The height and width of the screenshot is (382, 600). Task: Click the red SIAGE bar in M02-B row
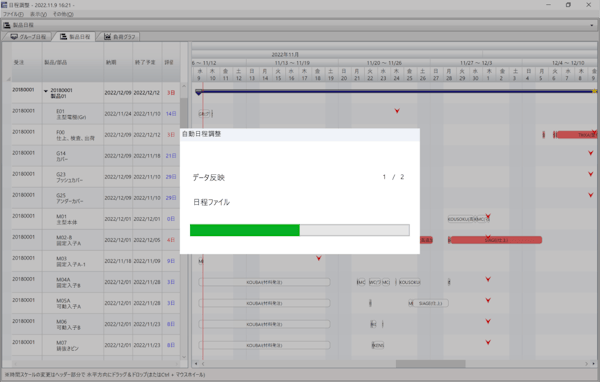(x=496, y=240)
